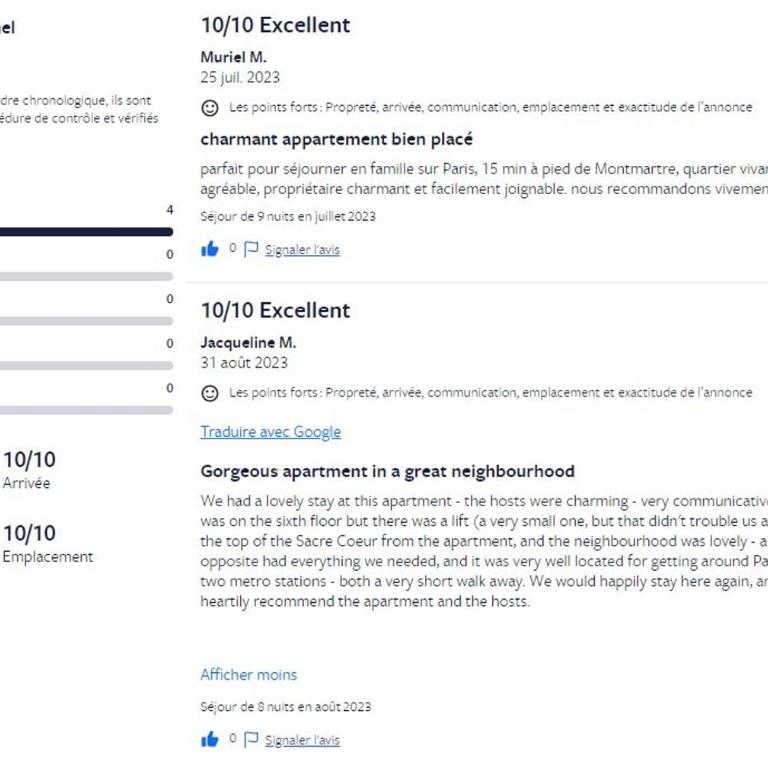The width and height of the screenshot is (768, 768).
Task: Open 'Signaler l'avis' link under Jacqueline's review
Action: tap(302, 740)
